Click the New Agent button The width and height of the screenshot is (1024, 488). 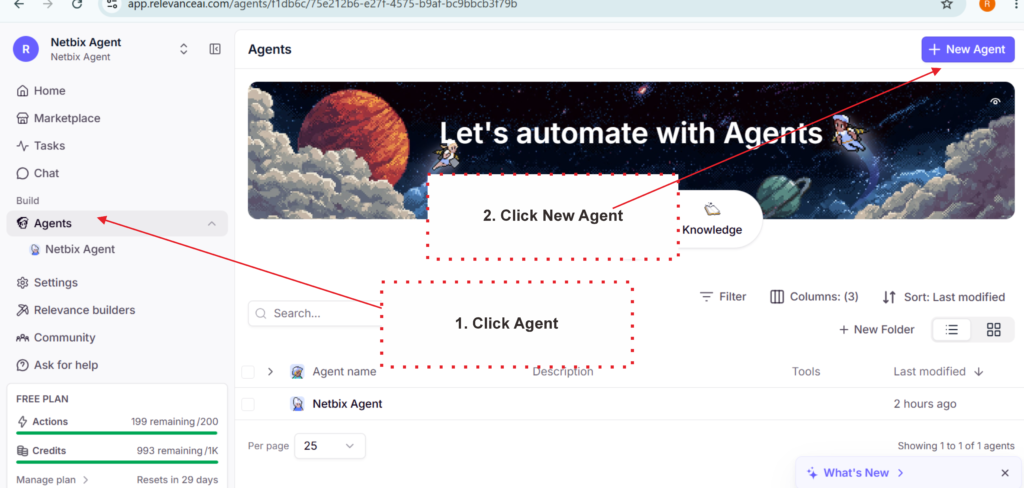tap(968, 49)
